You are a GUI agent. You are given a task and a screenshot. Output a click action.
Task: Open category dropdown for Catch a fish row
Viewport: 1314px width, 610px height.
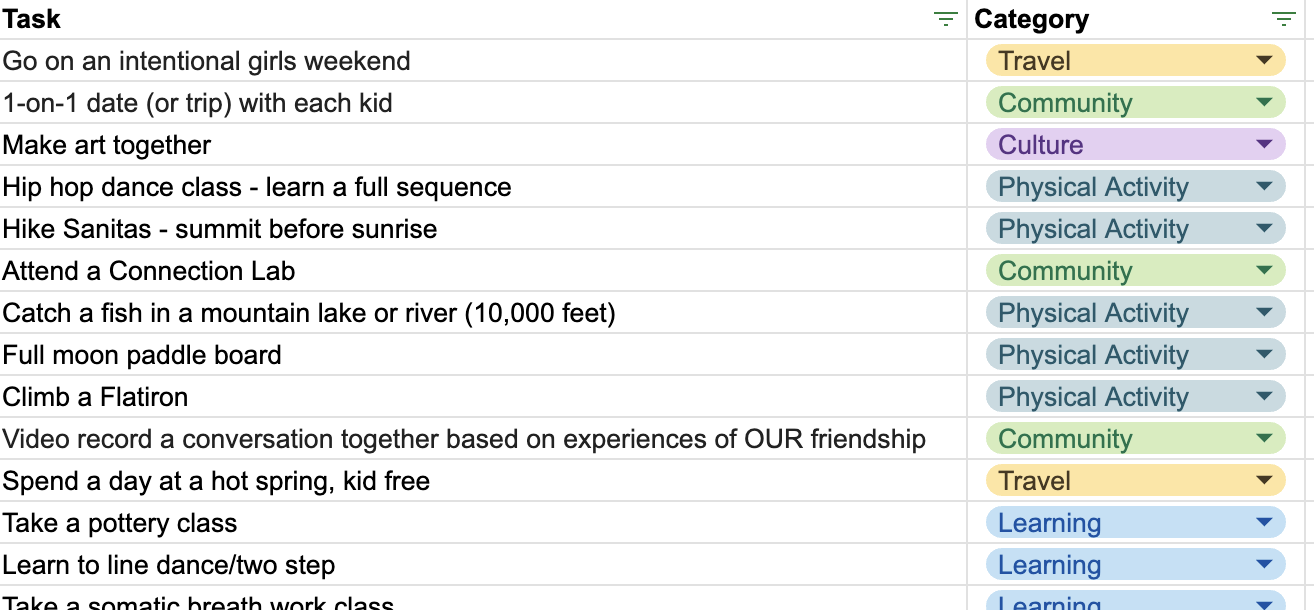[x=1264, y=313]
